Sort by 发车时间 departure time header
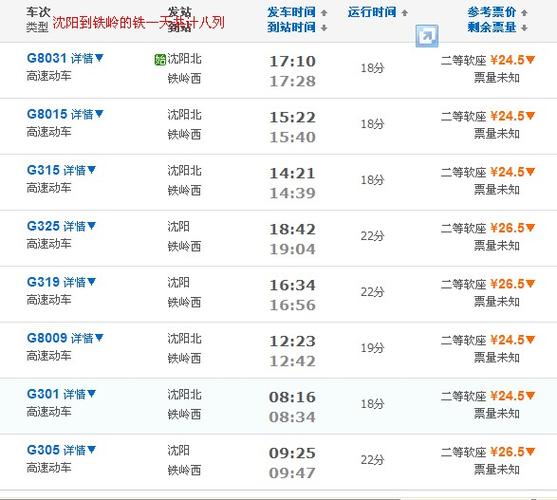The height and width of the screenshot is (500, 557). tap(291, 12)
